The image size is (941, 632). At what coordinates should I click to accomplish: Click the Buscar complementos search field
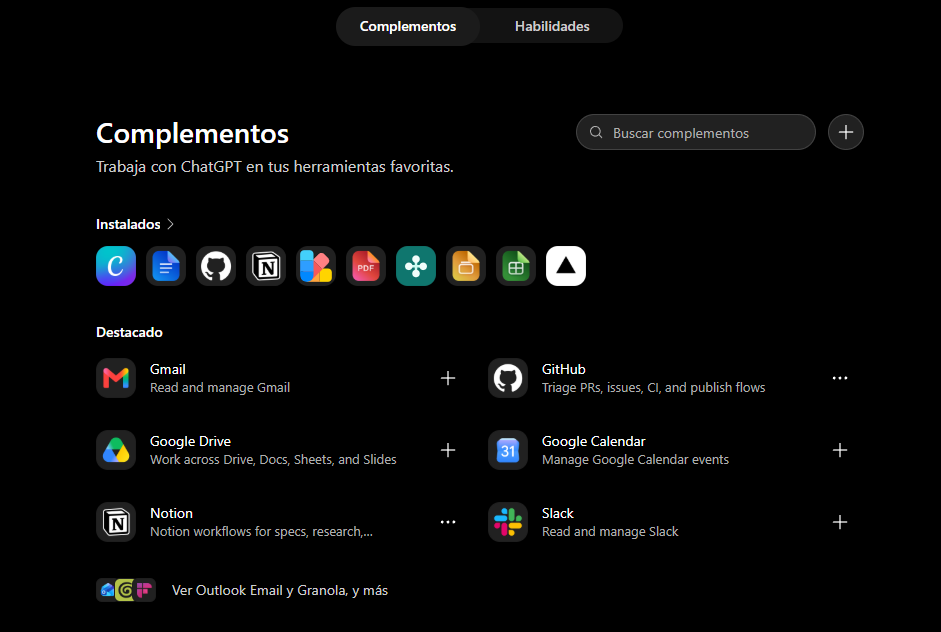pos(696,133)
